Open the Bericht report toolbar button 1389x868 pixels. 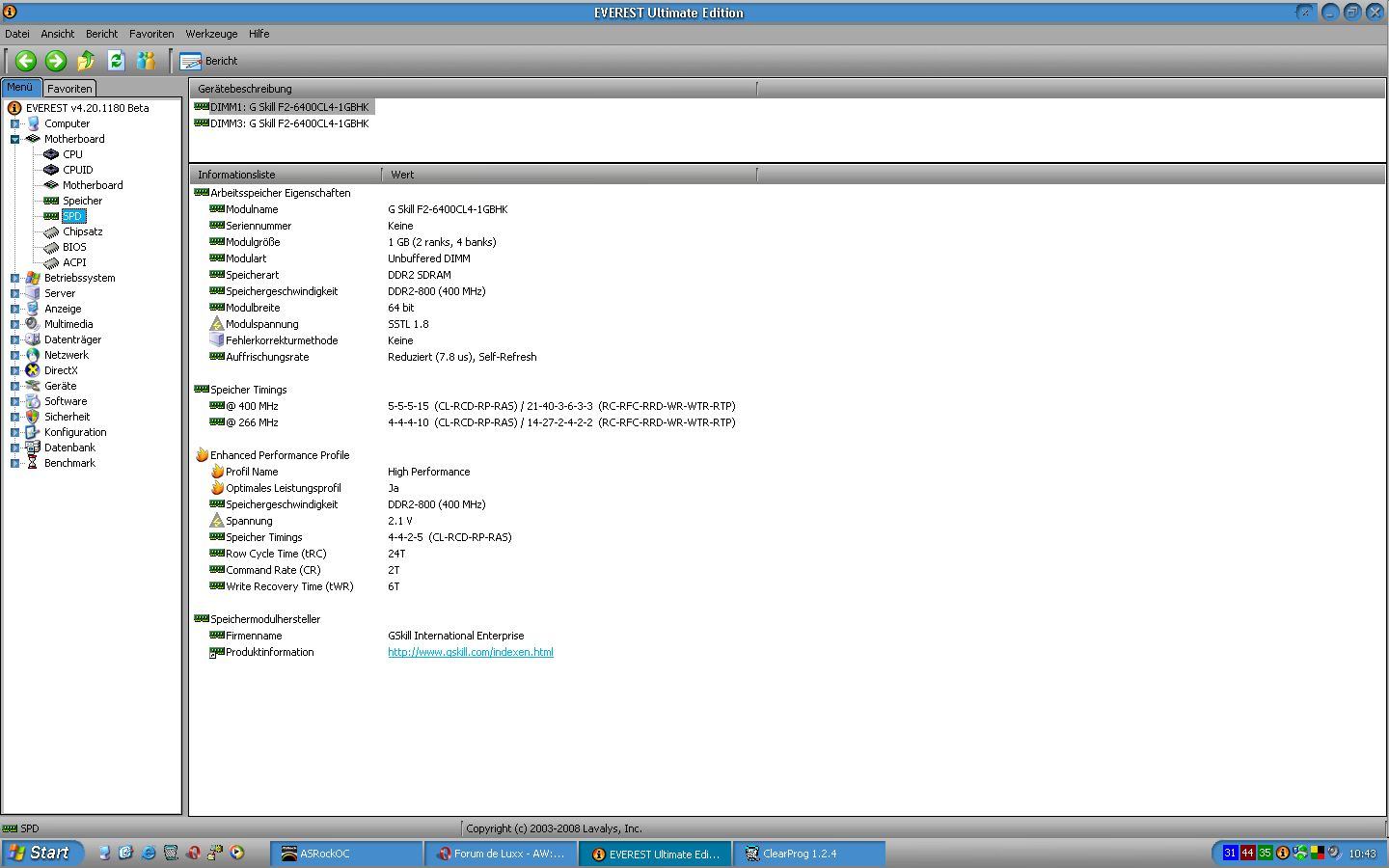208,61
